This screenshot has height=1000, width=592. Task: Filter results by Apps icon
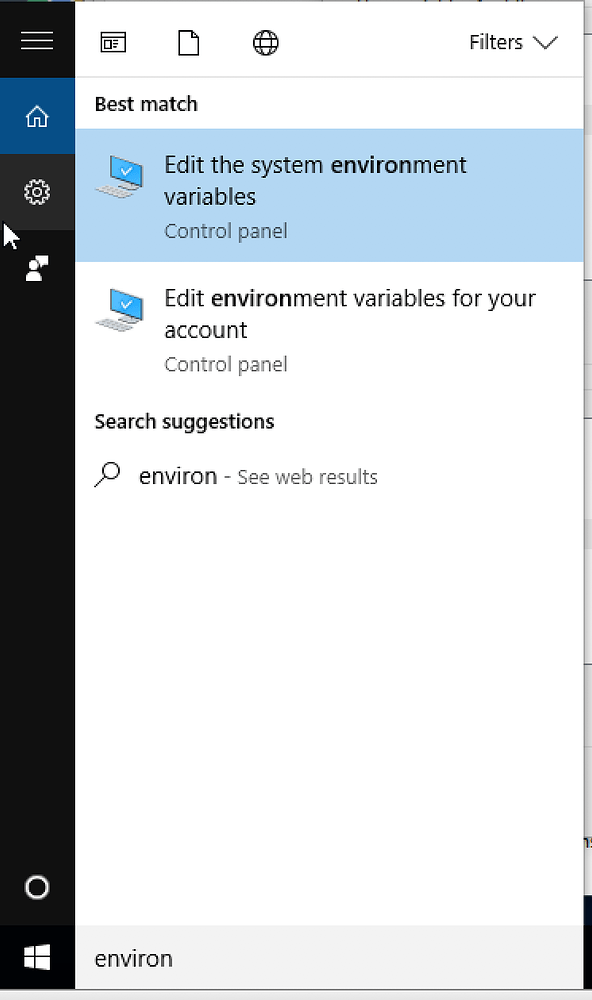[113, 43]
